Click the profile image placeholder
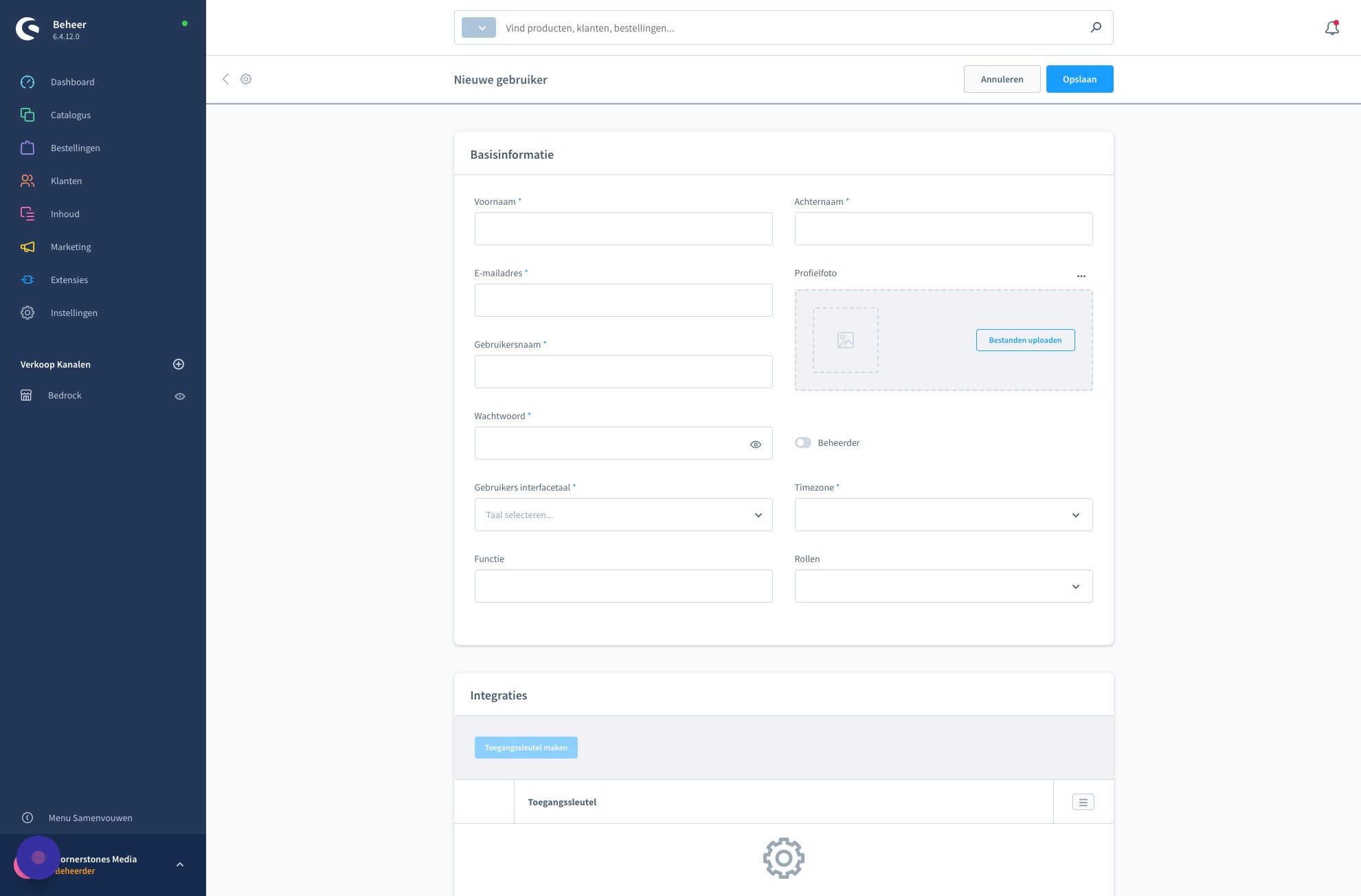 846,340
